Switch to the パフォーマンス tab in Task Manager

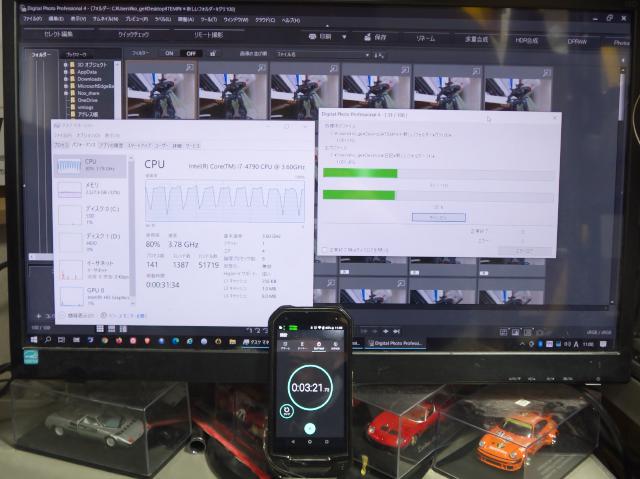tap(83, 145)
